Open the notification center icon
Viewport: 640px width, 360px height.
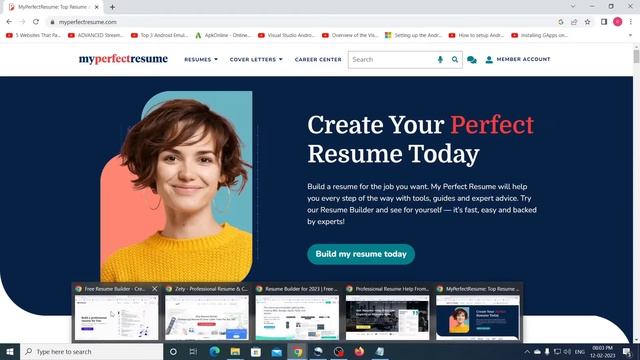click(x=627, y=351)
